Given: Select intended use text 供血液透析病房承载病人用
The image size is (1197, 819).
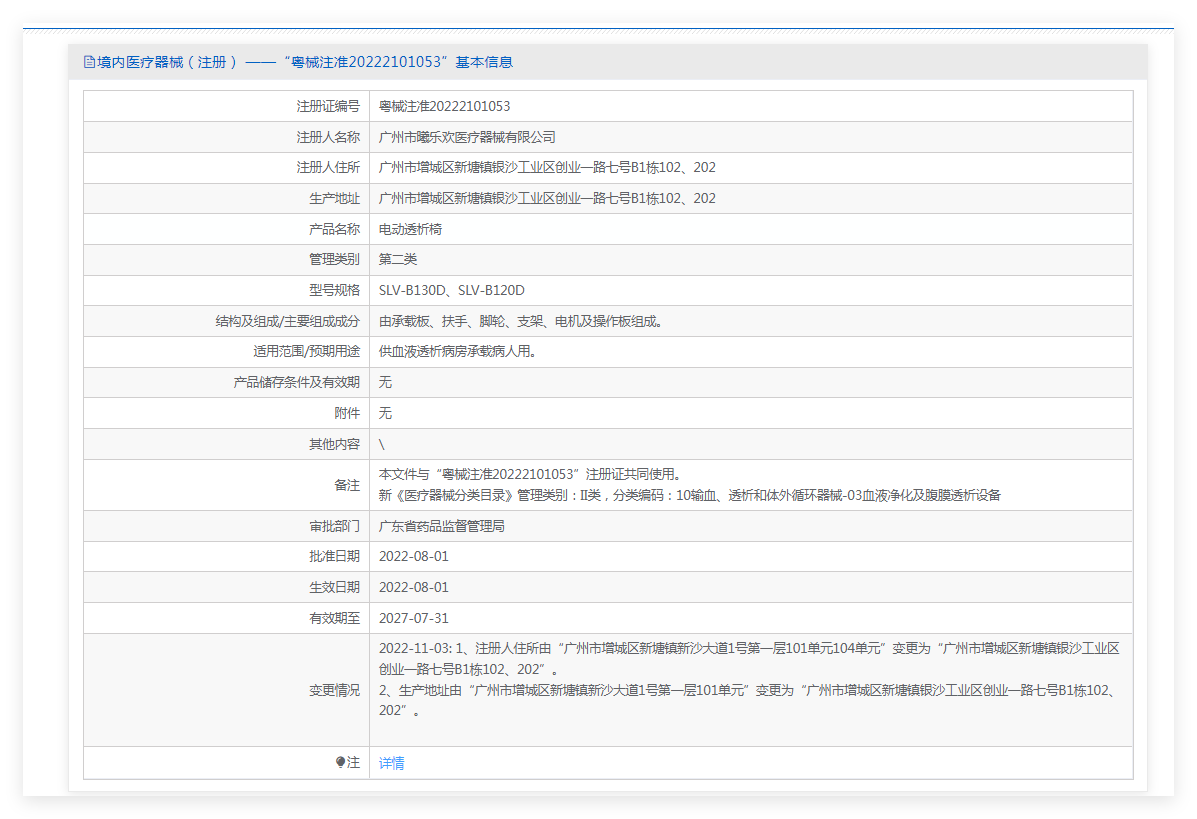Looking at the screenshot, I should (x=457, y=351).
